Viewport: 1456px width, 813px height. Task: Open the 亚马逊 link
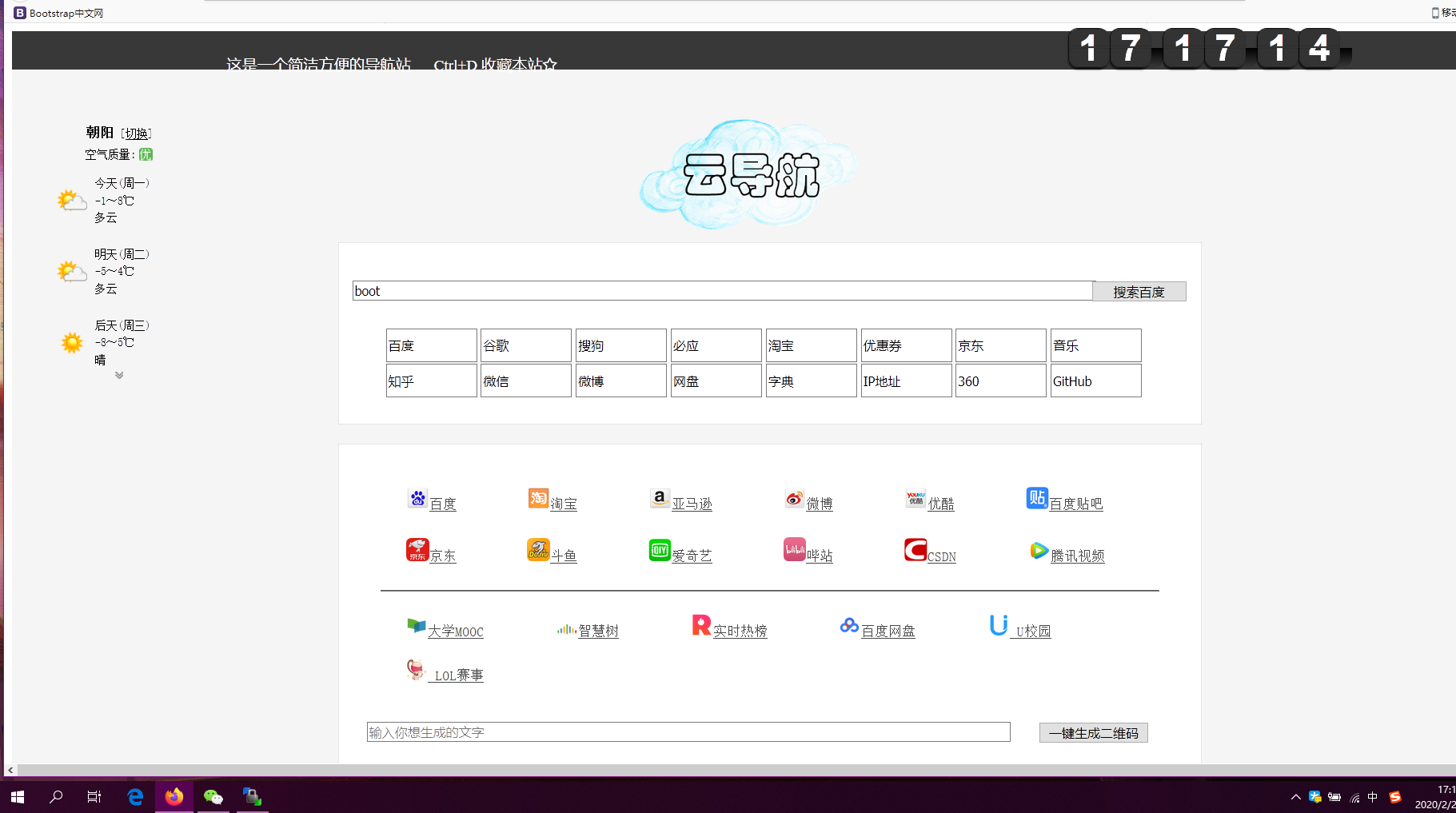692,504
